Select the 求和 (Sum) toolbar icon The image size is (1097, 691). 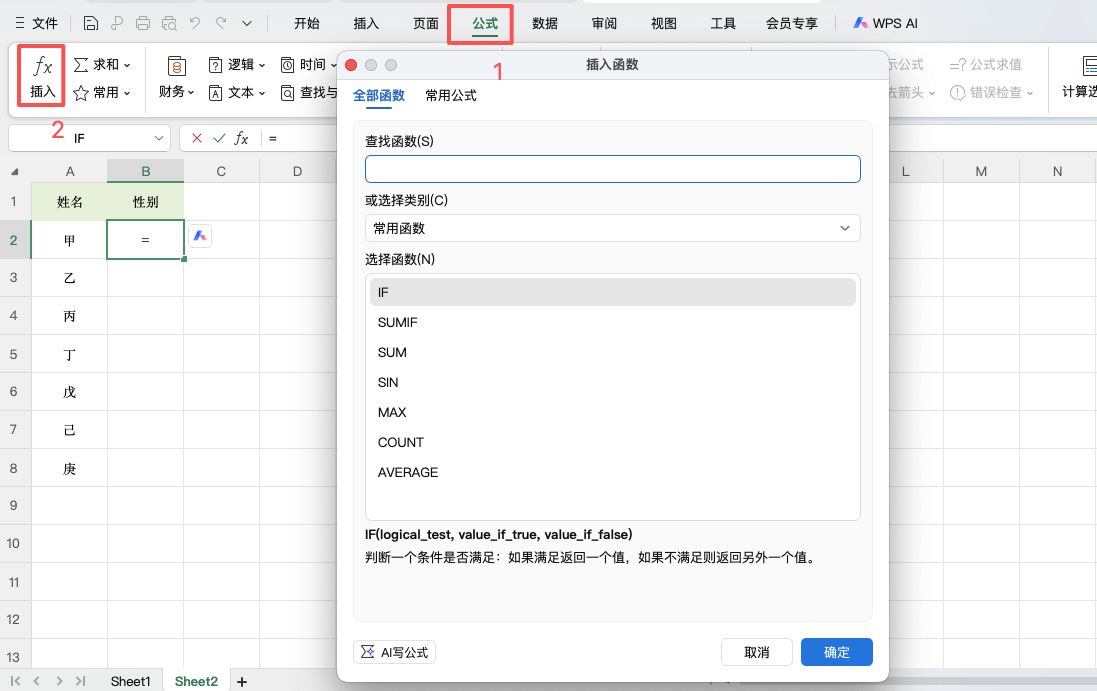101,63
